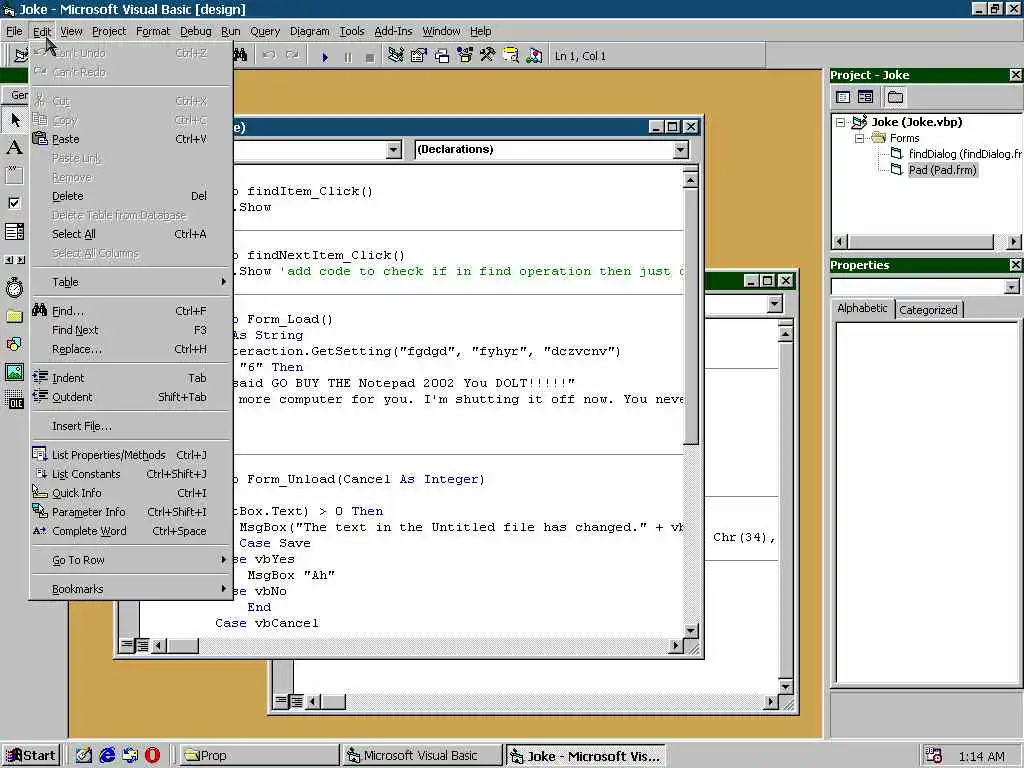
Task: Select the Label tool in toolbox
Action: 14,147
